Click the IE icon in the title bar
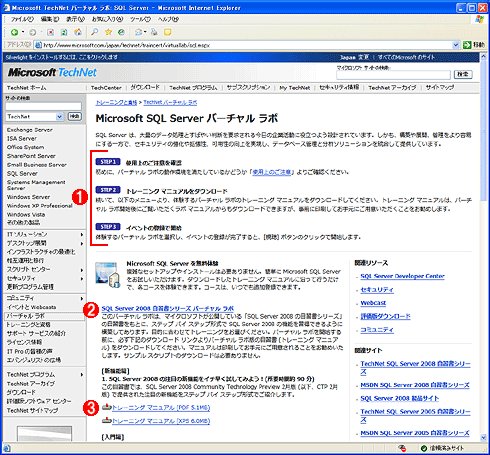Viewport: 490px width, 455px height. pyautogui.click(x=6, y=8)
